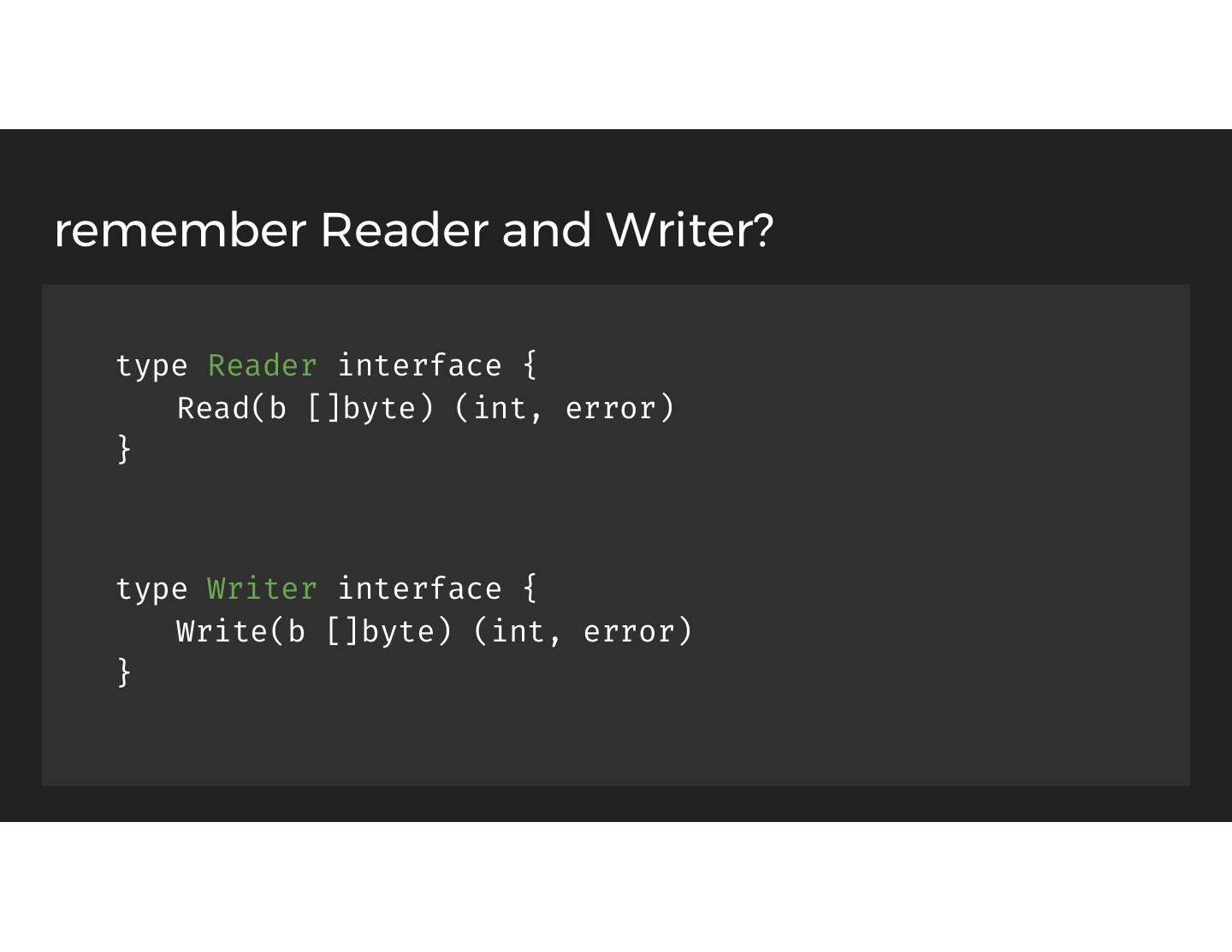Click the Read method name
Viewport: 1232px width, 952px height.
[x=213, y=409]
